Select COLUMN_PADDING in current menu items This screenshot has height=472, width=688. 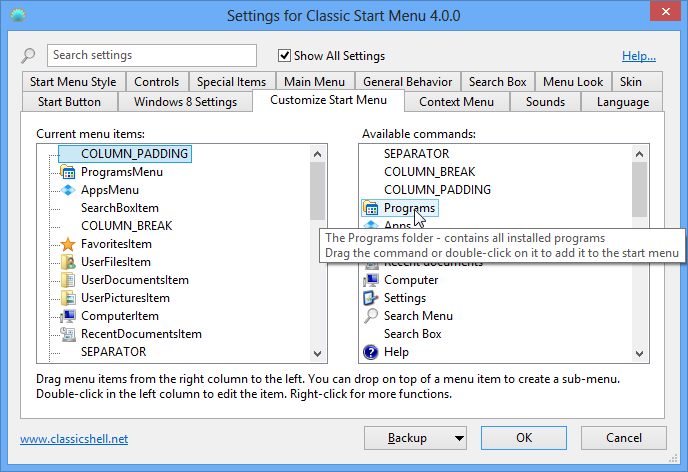click(x=134, y=154)
